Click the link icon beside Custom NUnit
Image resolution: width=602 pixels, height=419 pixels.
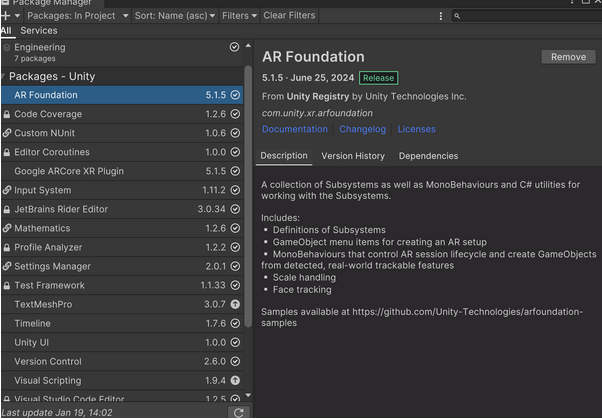(x=7, y=133)
